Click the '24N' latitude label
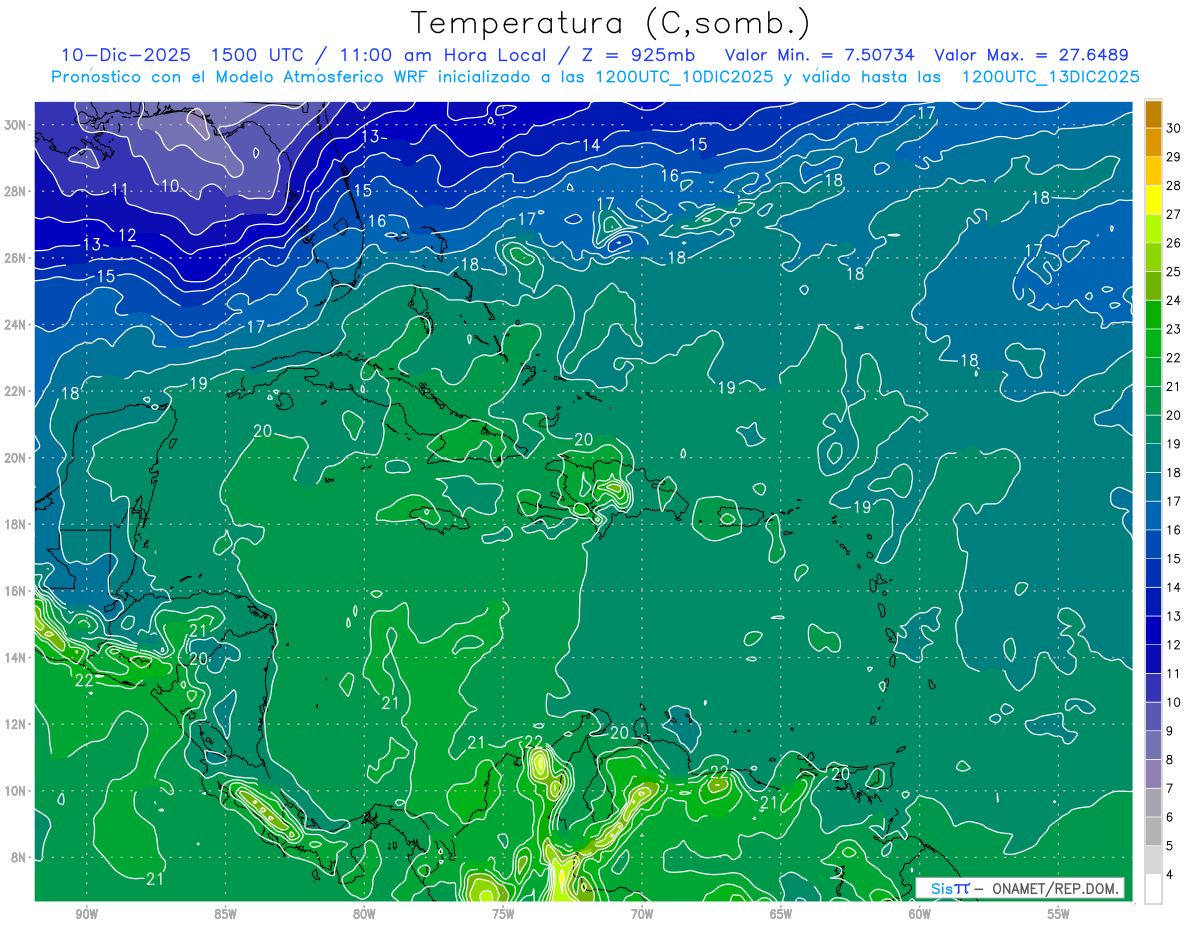 point(16,325)
